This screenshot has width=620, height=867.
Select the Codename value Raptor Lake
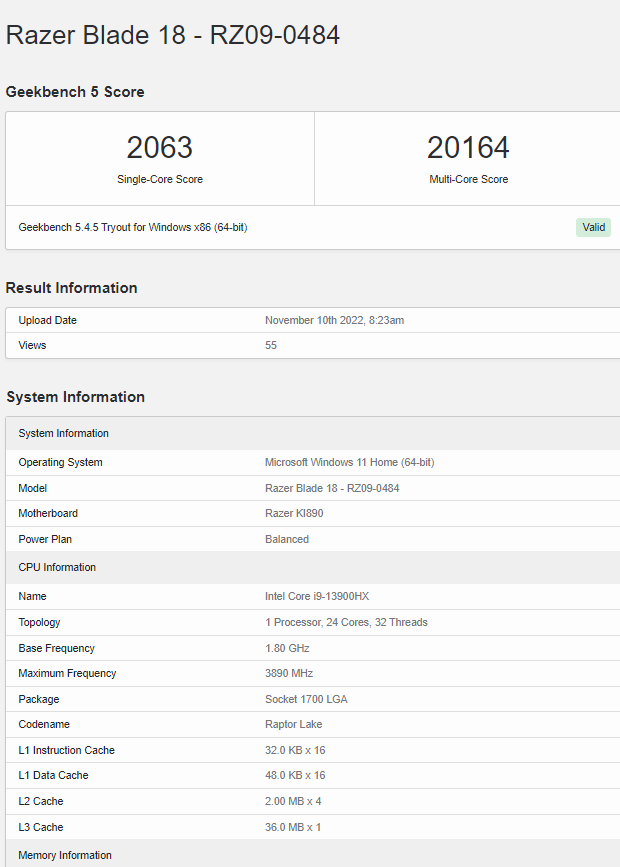[x=293, y=724]
